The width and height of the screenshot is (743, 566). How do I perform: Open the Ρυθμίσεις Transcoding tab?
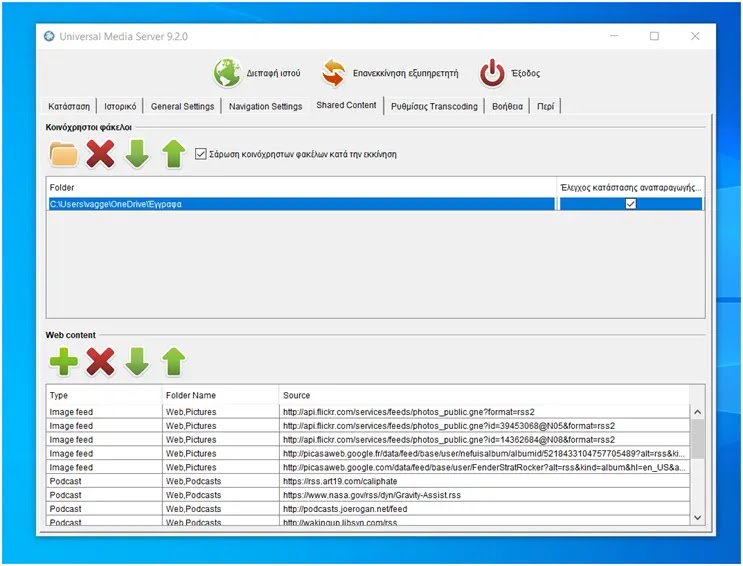434,106
